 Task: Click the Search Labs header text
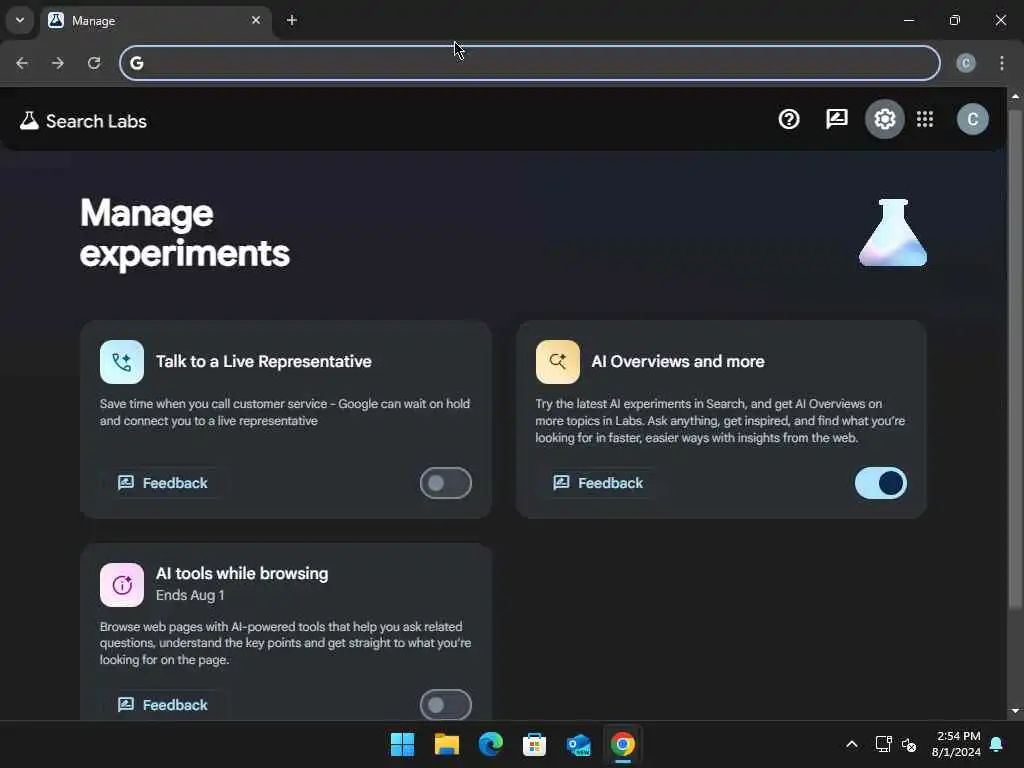click(96, 121)
